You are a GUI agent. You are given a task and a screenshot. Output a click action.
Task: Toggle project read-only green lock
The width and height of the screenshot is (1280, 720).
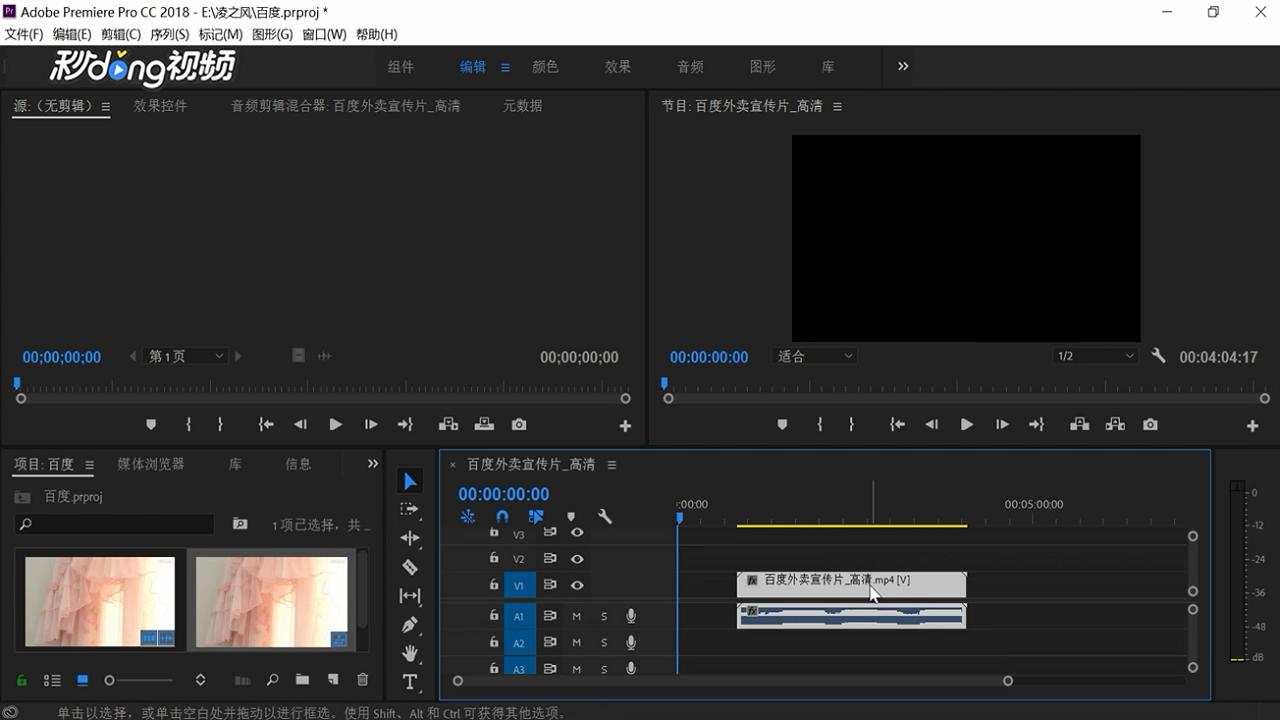pyautogui.click(x=22, y=680)
